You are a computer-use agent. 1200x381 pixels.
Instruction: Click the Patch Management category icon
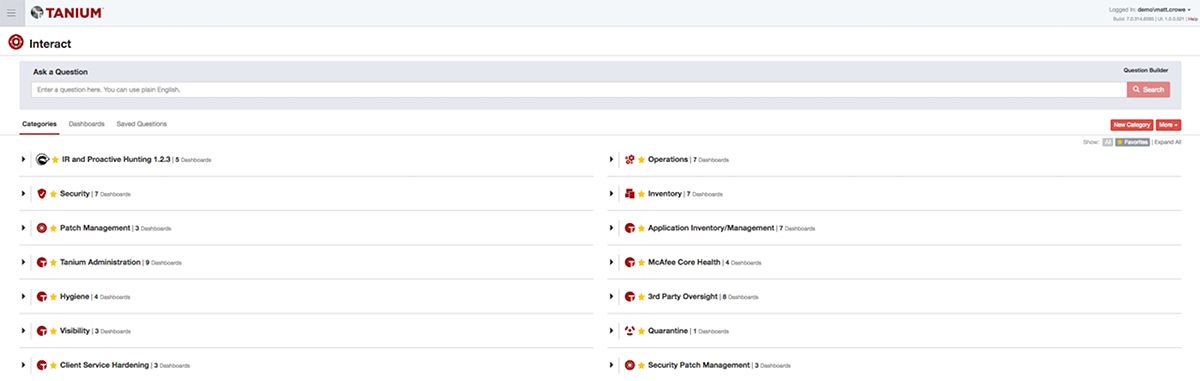pyautogui.click(x=42, y=228)
